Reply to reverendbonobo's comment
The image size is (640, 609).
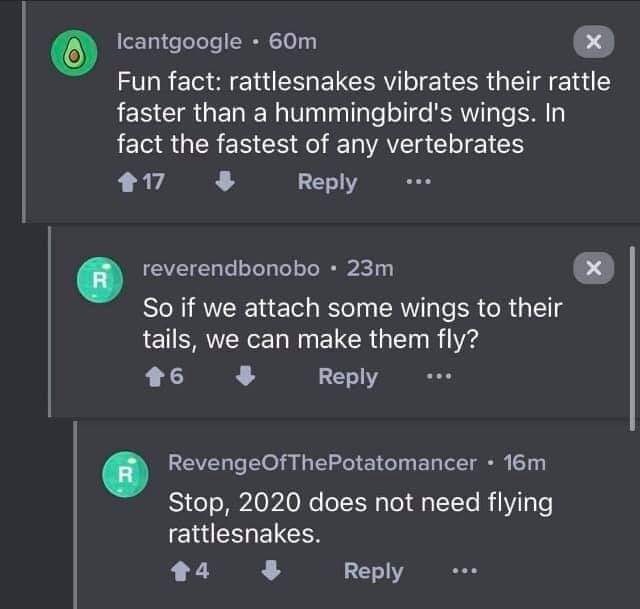click(x=348, y=377)
